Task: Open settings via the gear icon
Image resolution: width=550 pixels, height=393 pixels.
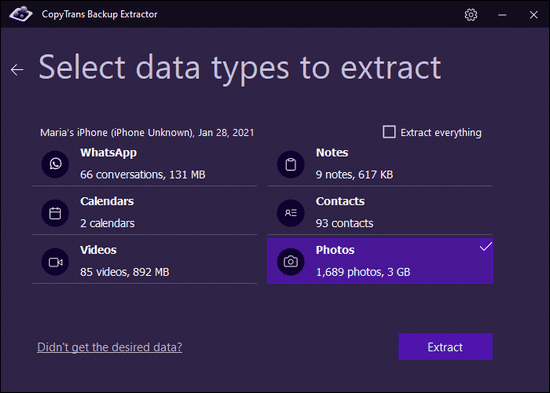Action: [x=471, y=15]
